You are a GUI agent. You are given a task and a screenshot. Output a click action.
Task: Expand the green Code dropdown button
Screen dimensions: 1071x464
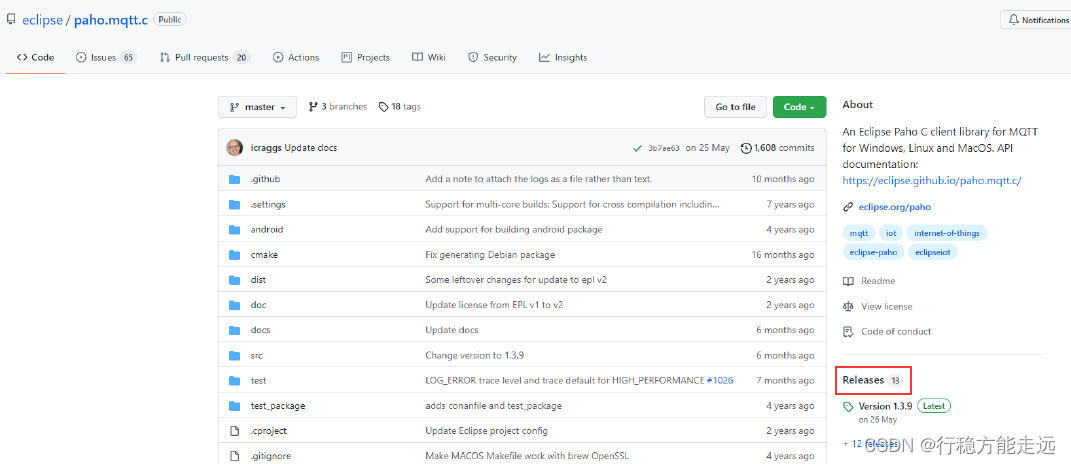(x=799, y=107)
